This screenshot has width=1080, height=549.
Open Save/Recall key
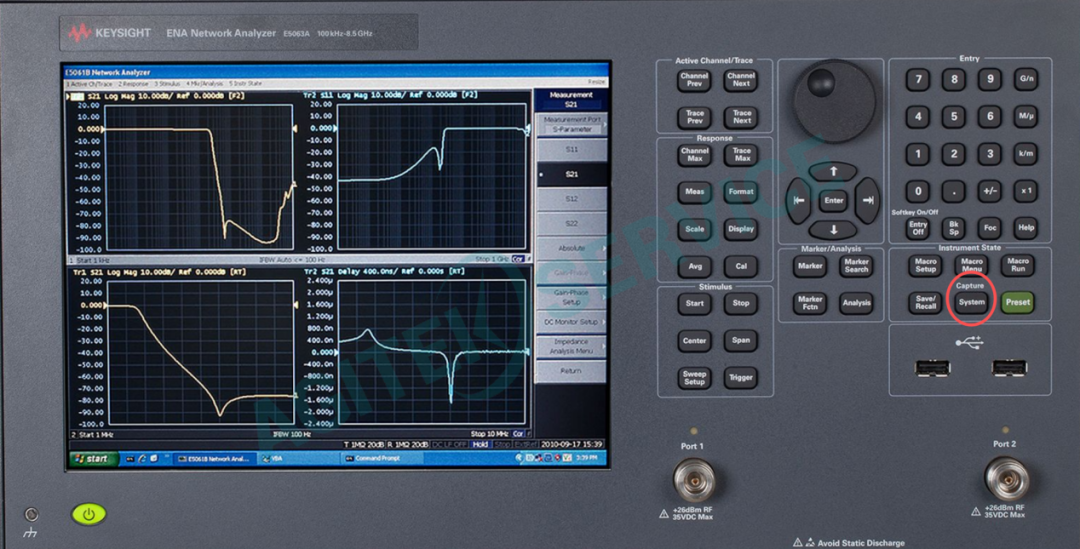(x=926, y=302)
